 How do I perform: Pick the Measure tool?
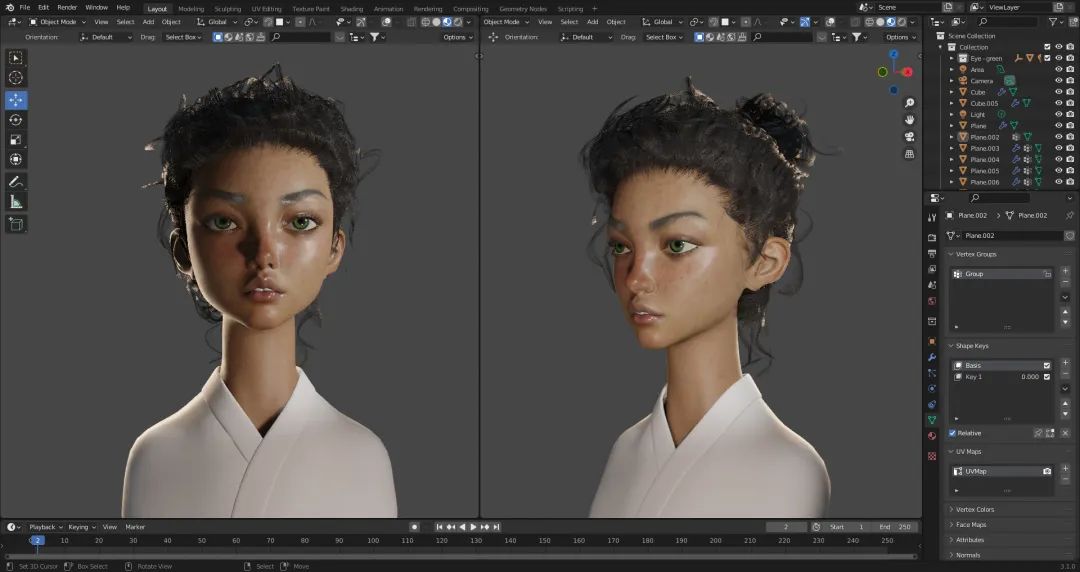(x=16, y=202)
